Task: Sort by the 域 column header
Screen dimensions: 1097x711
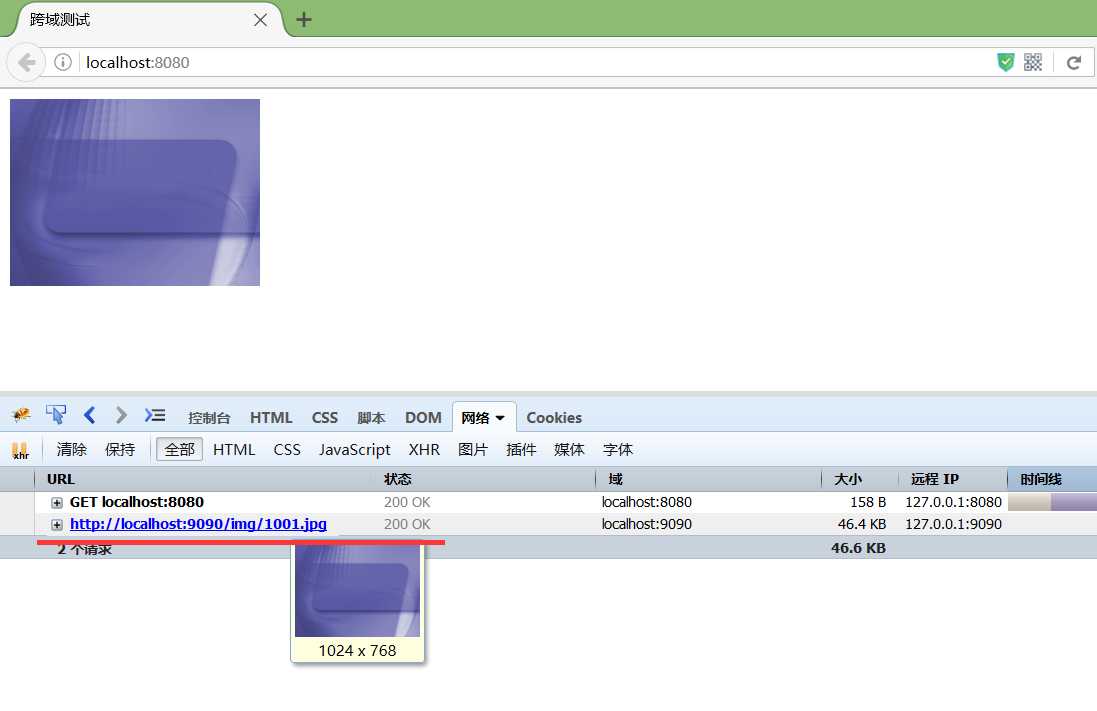Action: coord(708,479)
